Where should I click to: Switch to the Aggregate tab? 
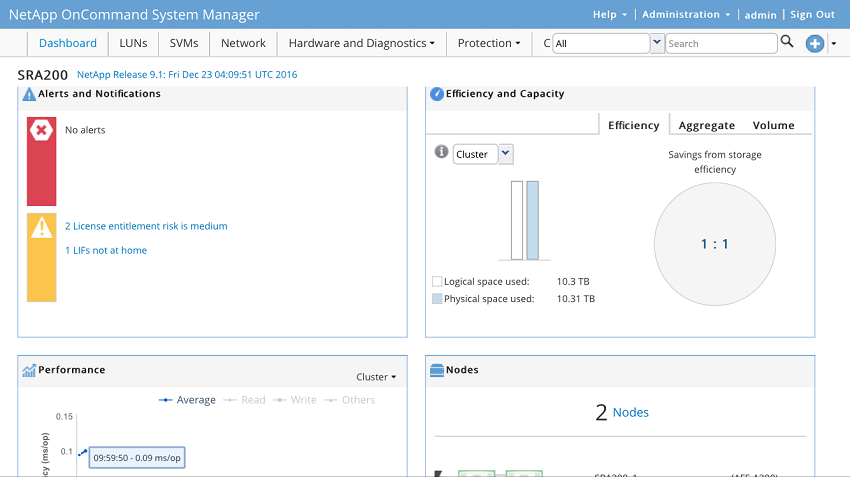pyautogui.click(x=706, y=125)
